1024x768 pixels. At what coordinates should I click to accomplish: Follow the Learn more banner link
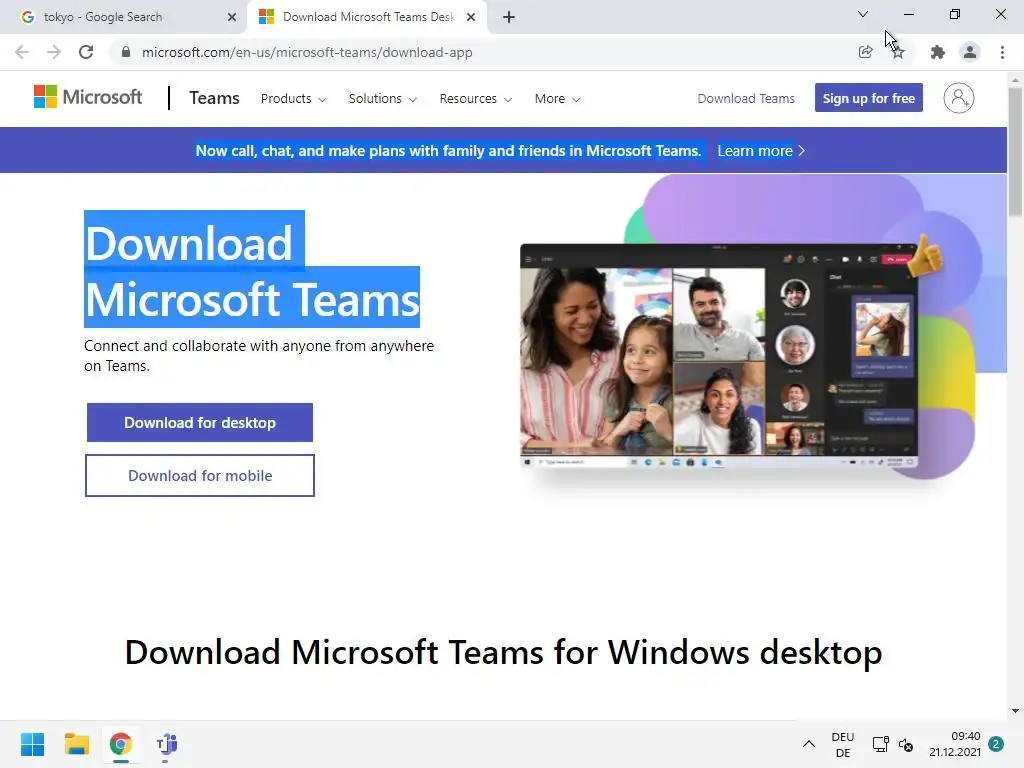click(x=761, y=151)
